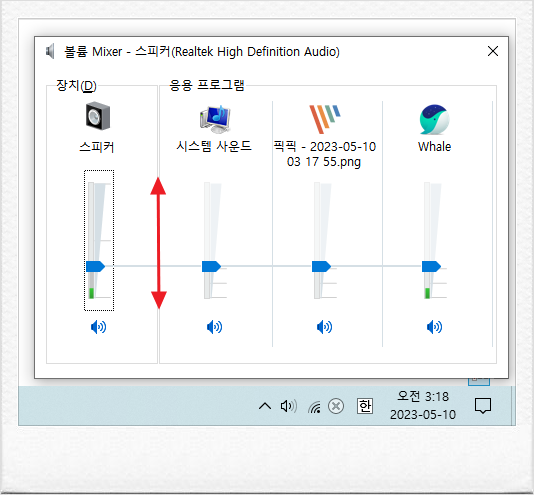Click the Whale browser icon
The height and width of the screenshot is (495, 534).
click(x=434, y=119)
